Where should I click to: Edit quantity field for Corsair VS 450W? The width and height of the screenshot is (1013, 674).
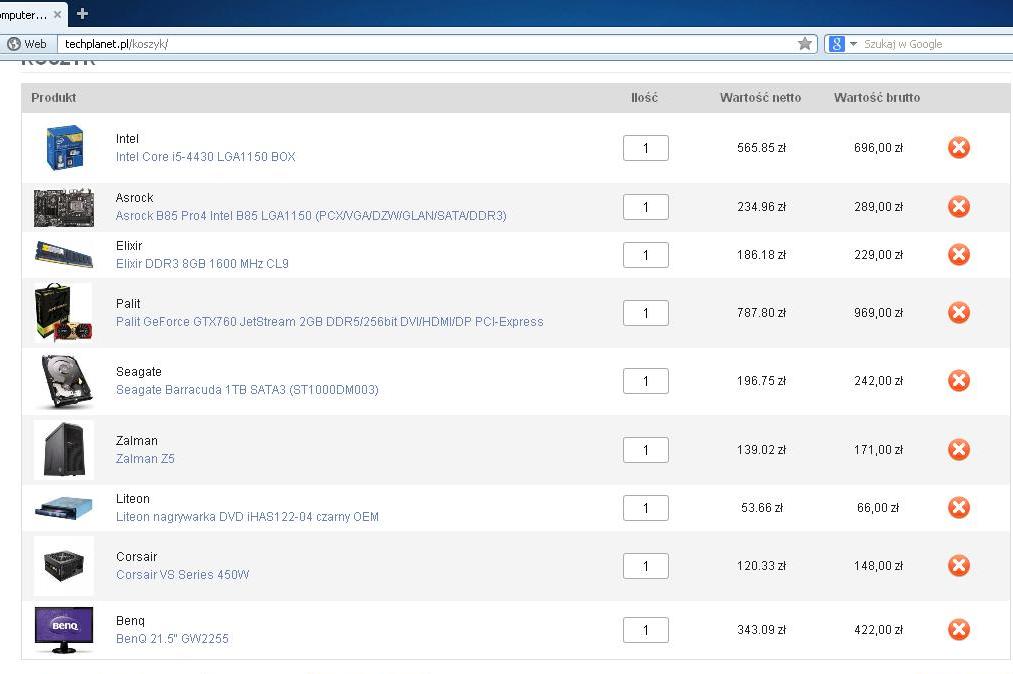click(645, 566)
